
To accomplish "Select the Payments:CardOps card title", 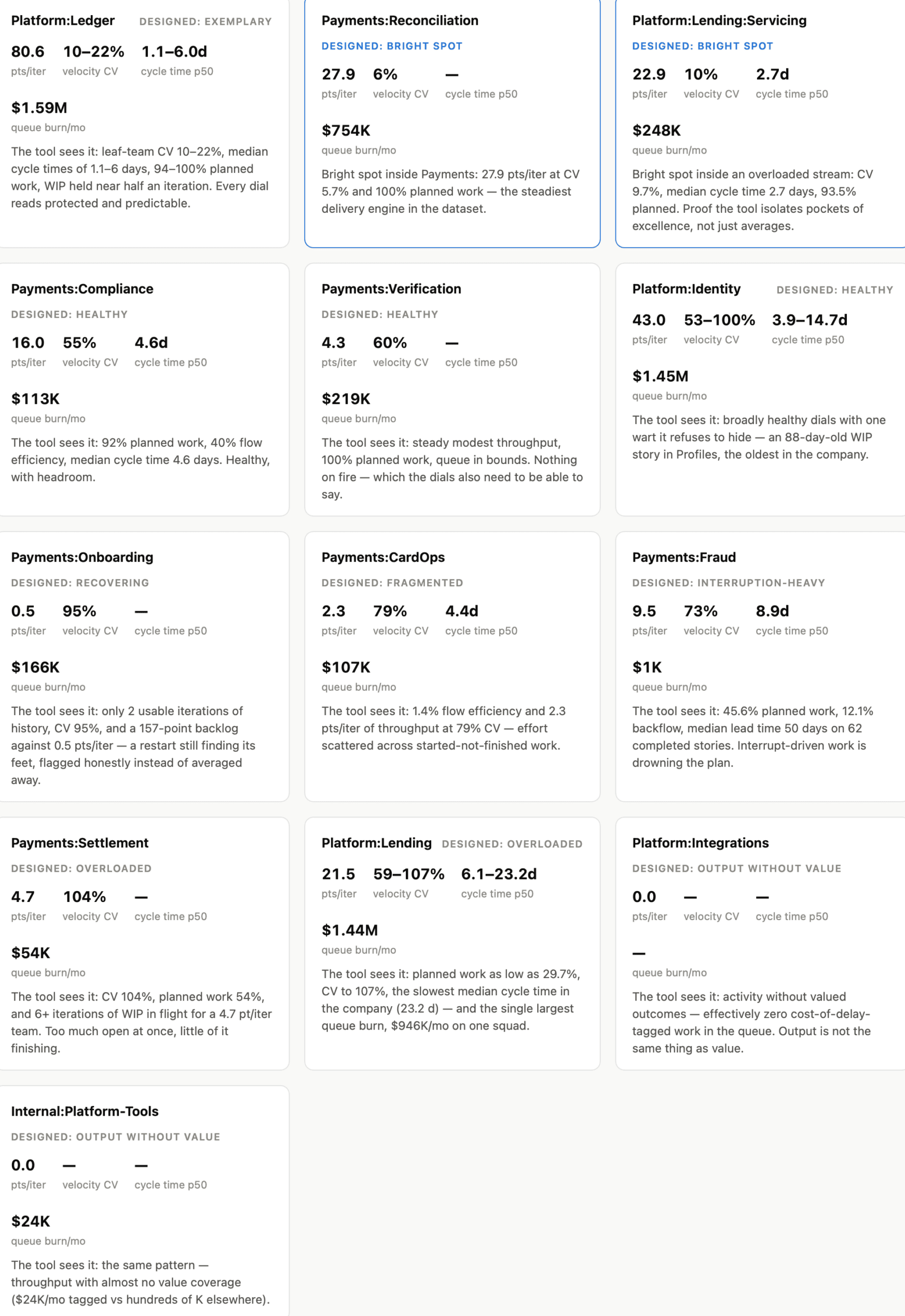I will (x=383, y=557).
